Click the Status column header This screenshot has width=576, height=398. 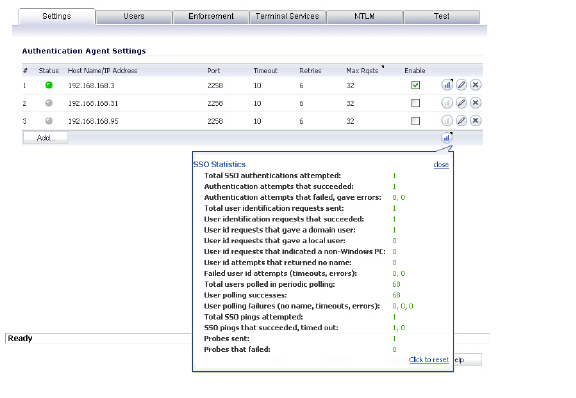[48, 71]
